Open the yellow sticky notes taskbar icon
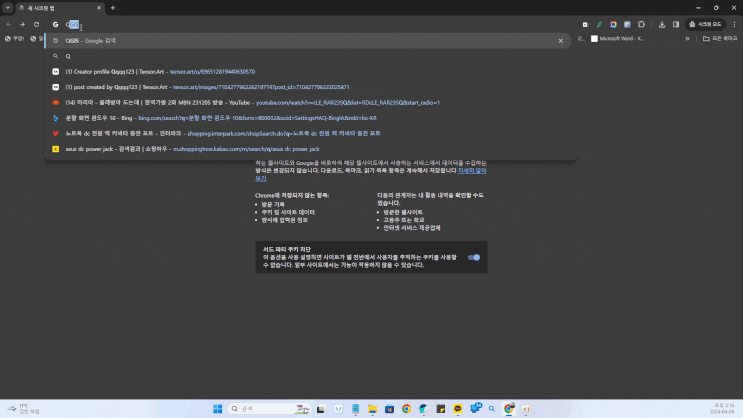 click(441, 409)
